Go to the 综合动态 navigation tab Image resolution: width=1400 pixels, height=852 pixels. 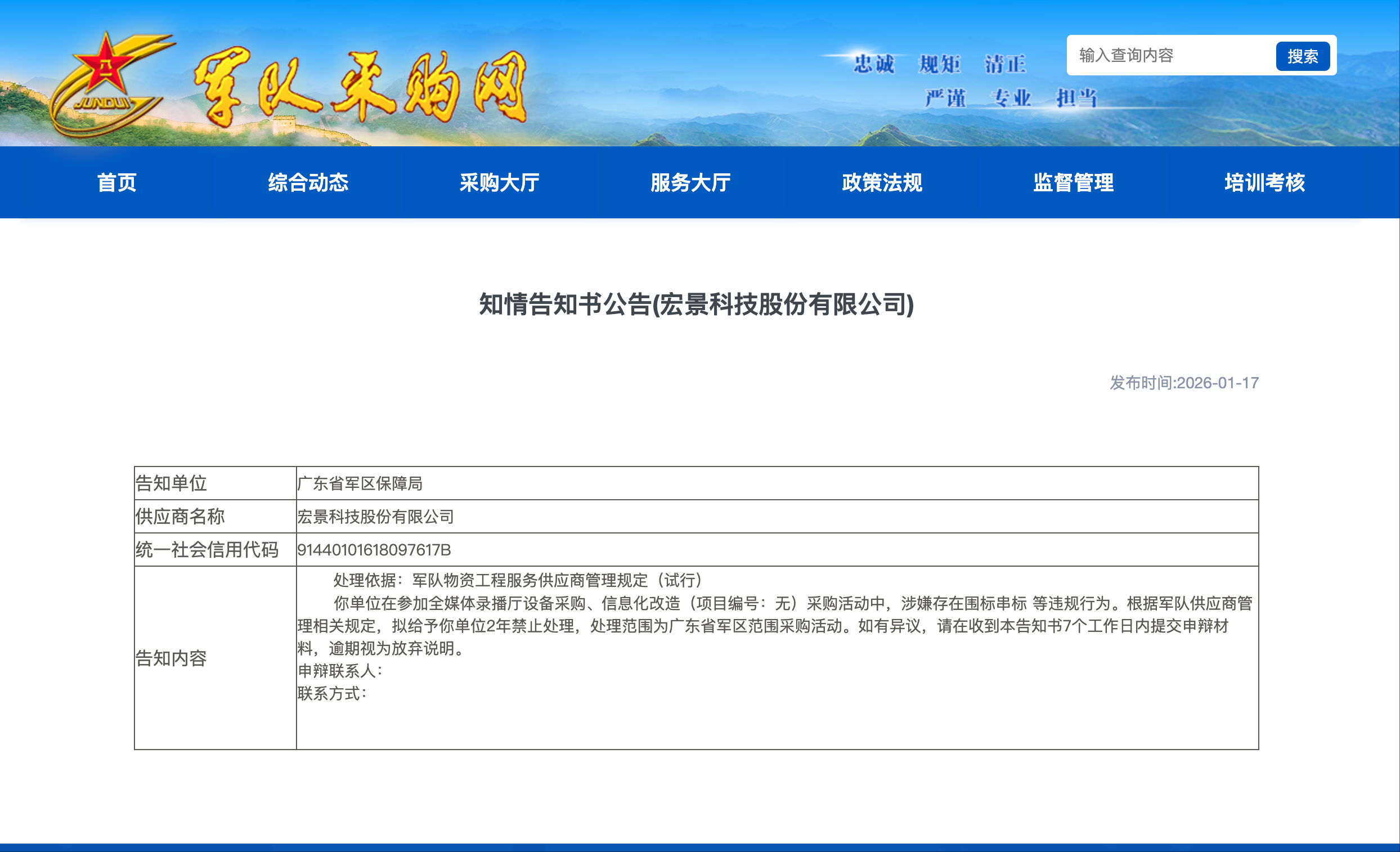click(308, 183)
